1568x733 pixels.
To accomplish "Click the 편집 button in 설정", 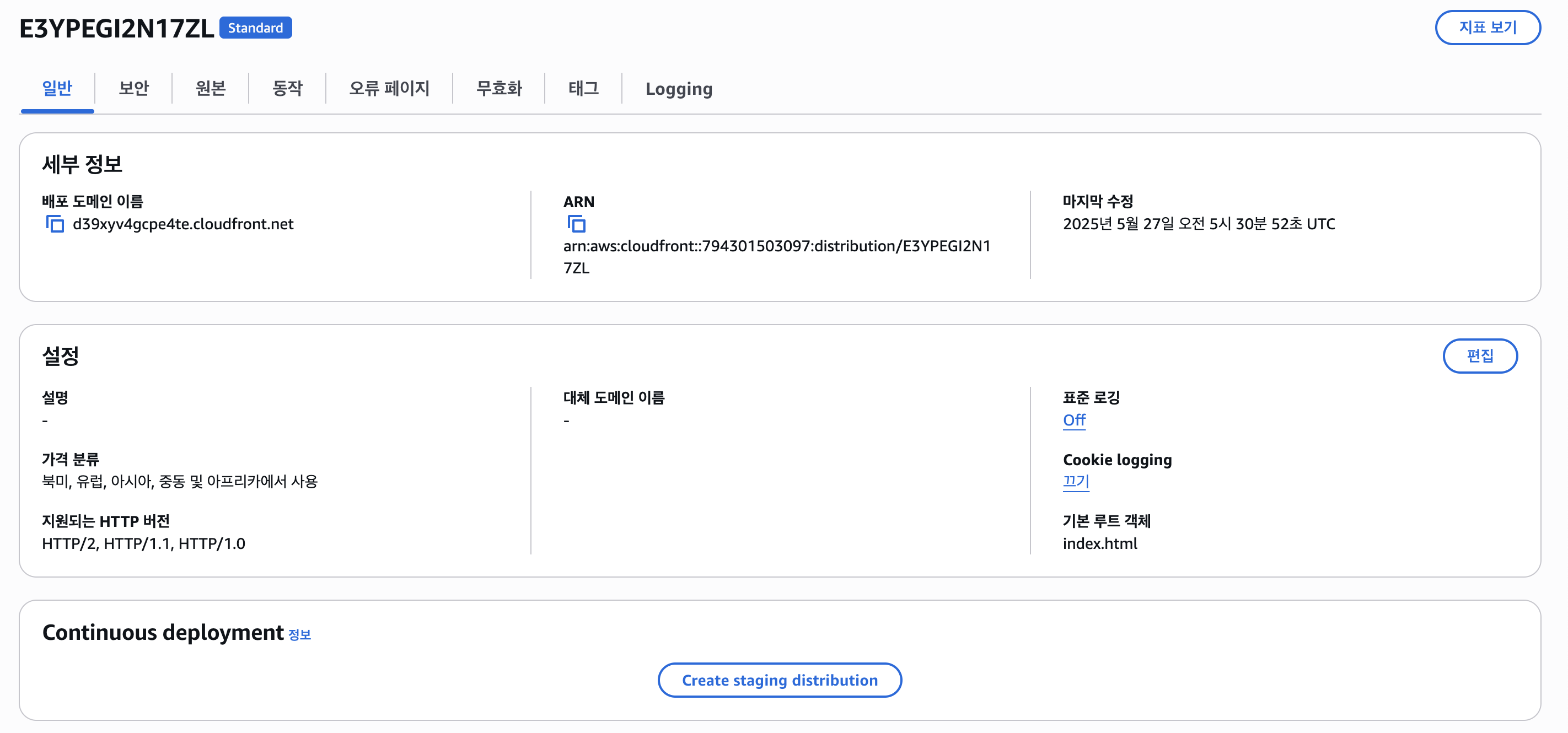I will click(x=1480, y=356).
